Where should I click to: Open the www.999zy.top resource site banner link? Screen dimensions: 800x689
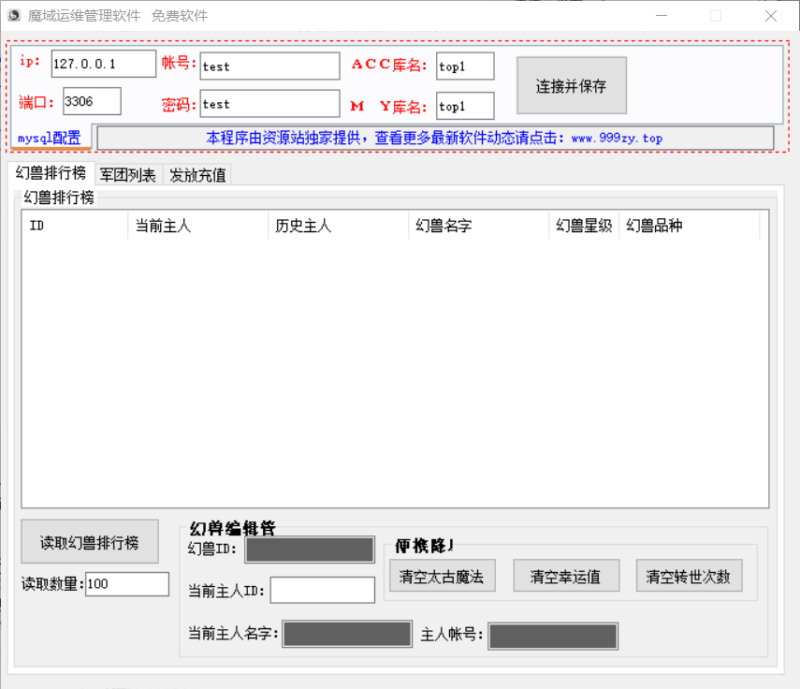[435, 138]
